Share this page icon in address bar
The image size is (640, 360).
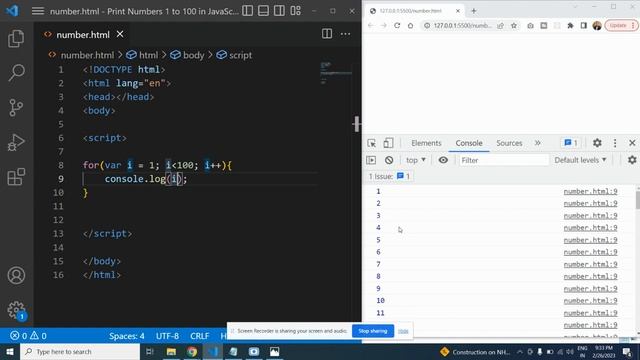(x=500, y=25)
